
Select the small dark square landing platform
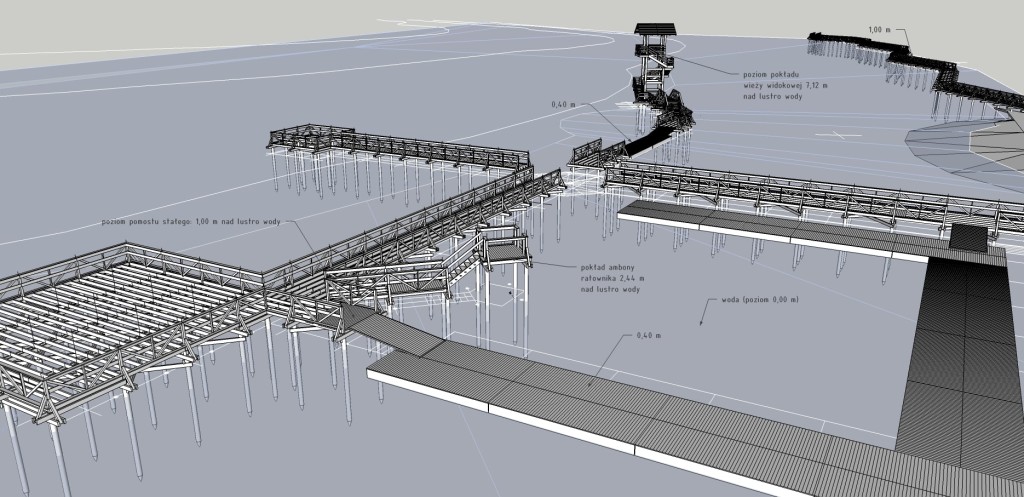[966, 237]
